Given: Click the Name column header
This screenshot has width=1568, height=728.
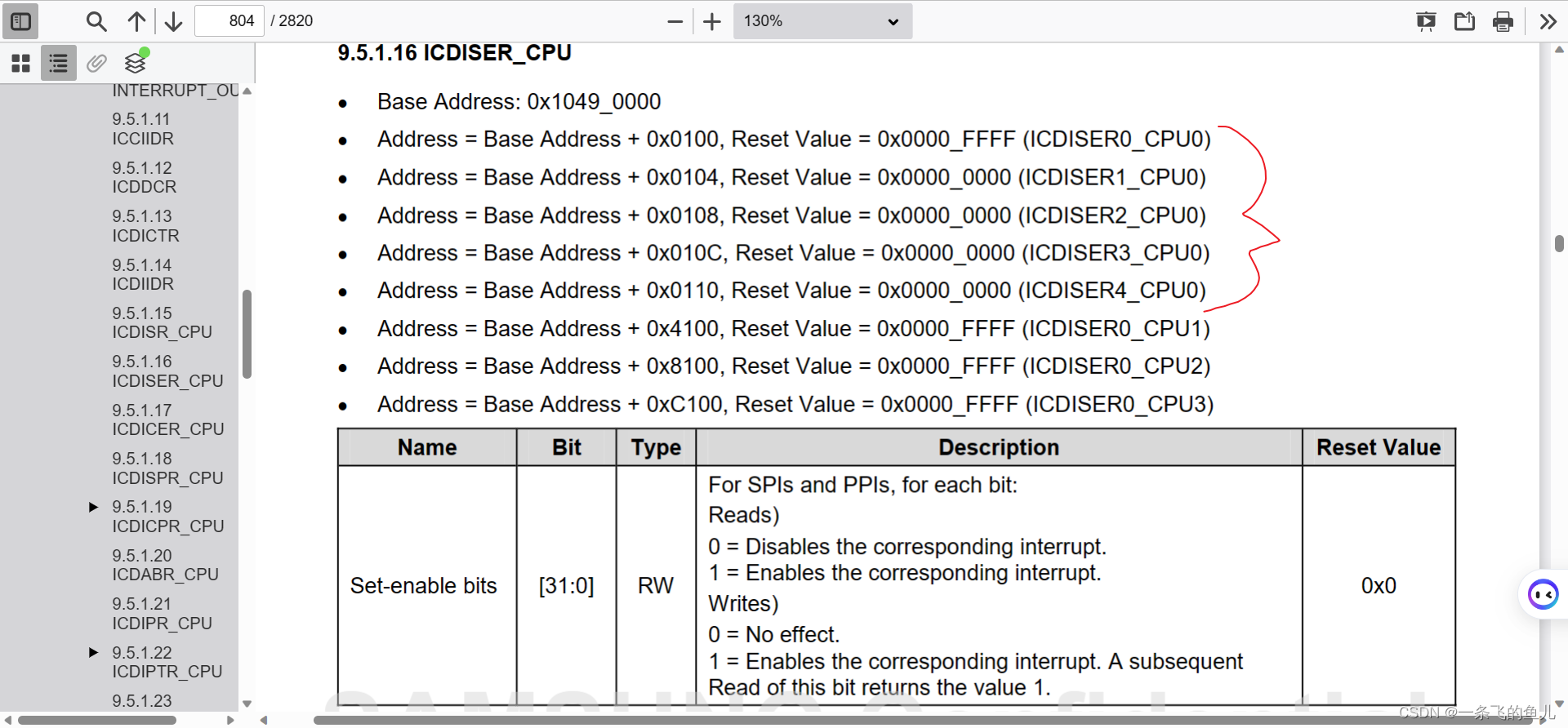Looking at the screenshot, I should [427, 447].
